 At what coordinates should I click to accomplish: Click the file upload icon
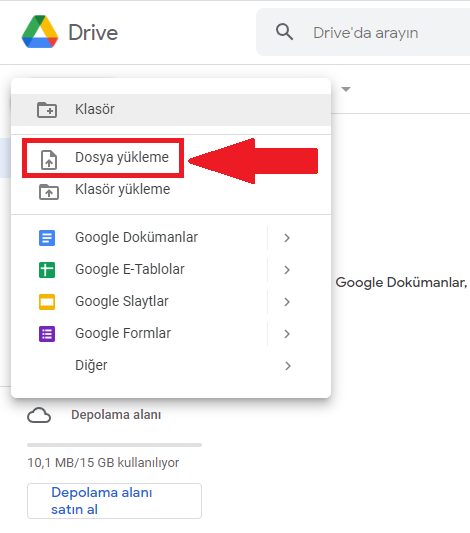click(49, 159)
